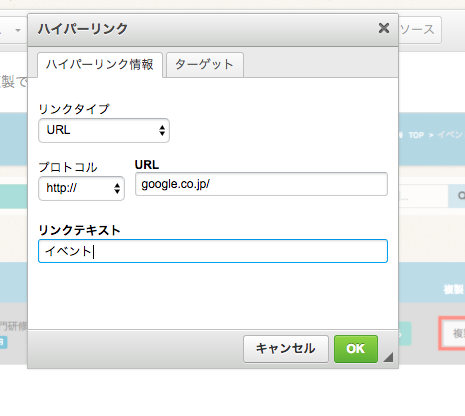The image size is (465, 416).
Task: Expand the toolbar combo arrow at left
Action: tap(18, 30)
